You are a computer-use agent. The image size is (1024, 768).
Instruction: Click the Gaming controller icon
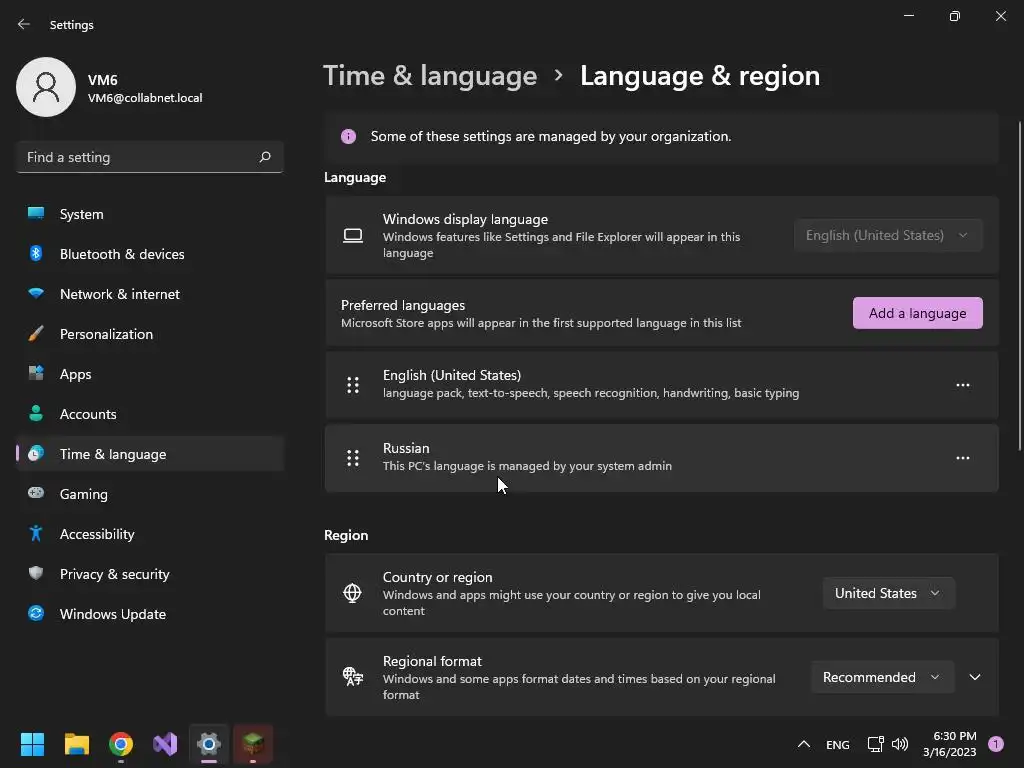coord(36,493)
